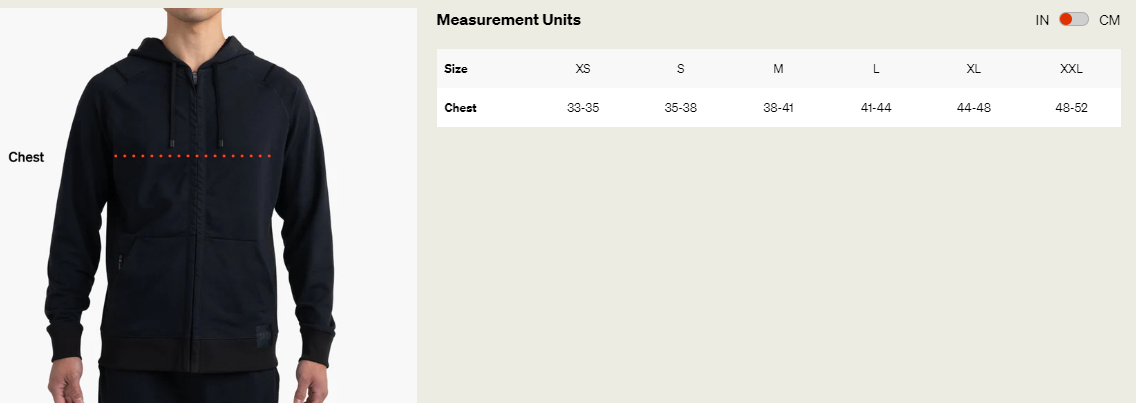Select the XXL size column header
This screenshot has height=403, width=1136.
click(1071, 69)
